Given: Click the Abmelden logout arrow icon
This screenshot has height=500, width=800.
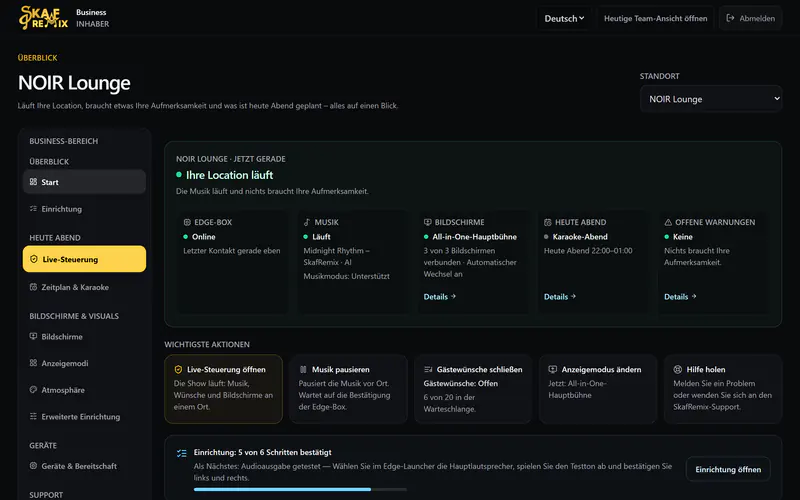Looking at the screenshot, I should coord(730,18).
